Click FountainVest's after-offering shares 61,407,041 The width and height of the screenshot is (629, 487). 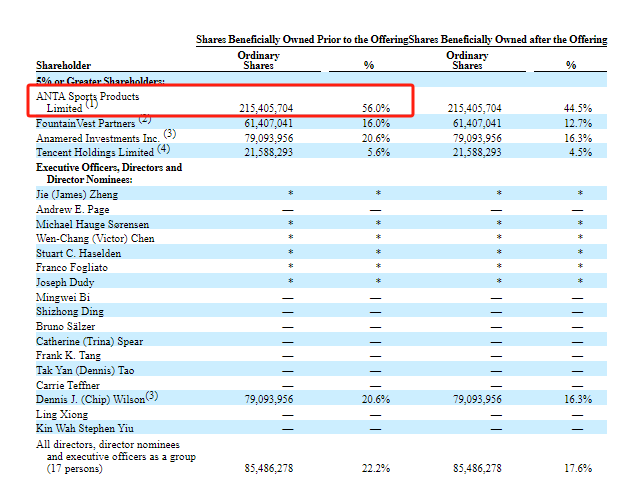click(x=477, y=123)
